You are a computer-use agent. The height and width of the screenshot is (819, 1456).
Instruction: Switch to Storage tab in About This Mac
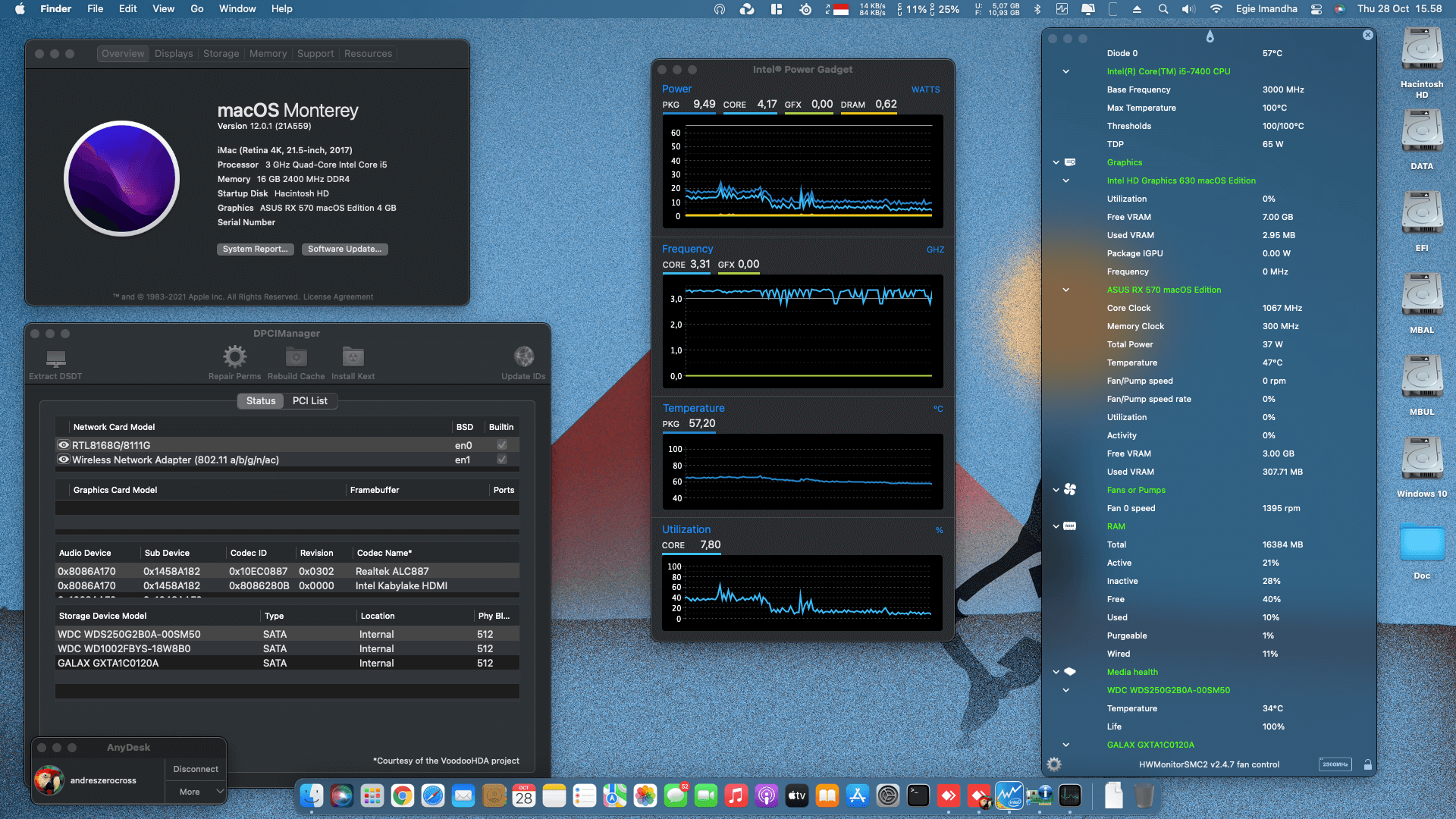click(x=221, y=54)
